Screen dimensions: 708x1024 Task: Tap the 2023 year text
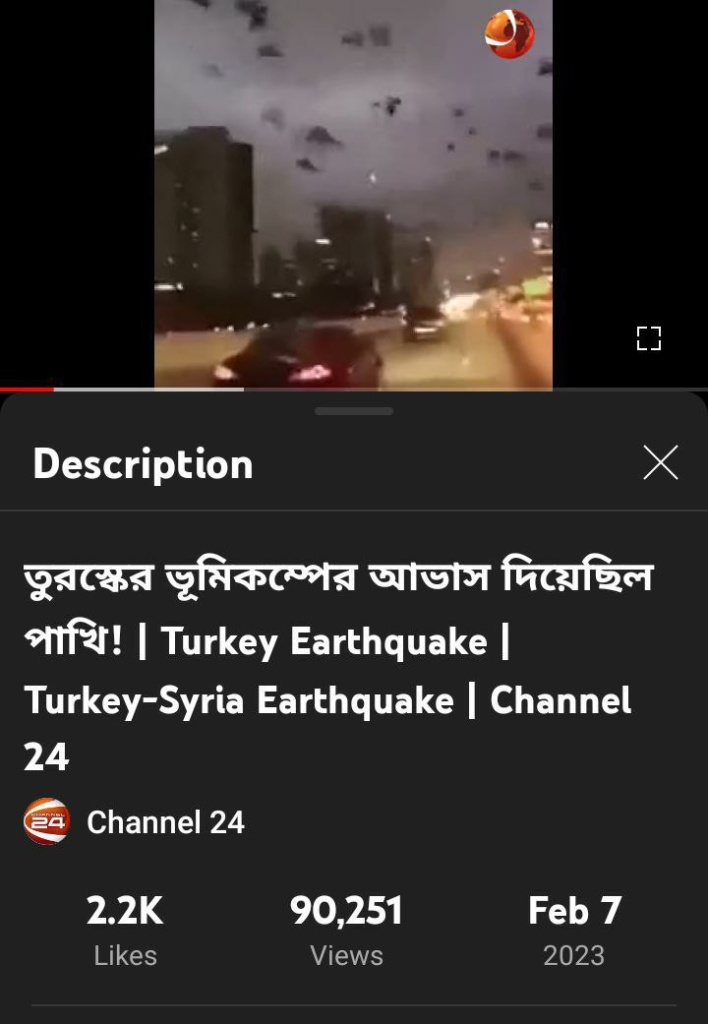point(574,955)
